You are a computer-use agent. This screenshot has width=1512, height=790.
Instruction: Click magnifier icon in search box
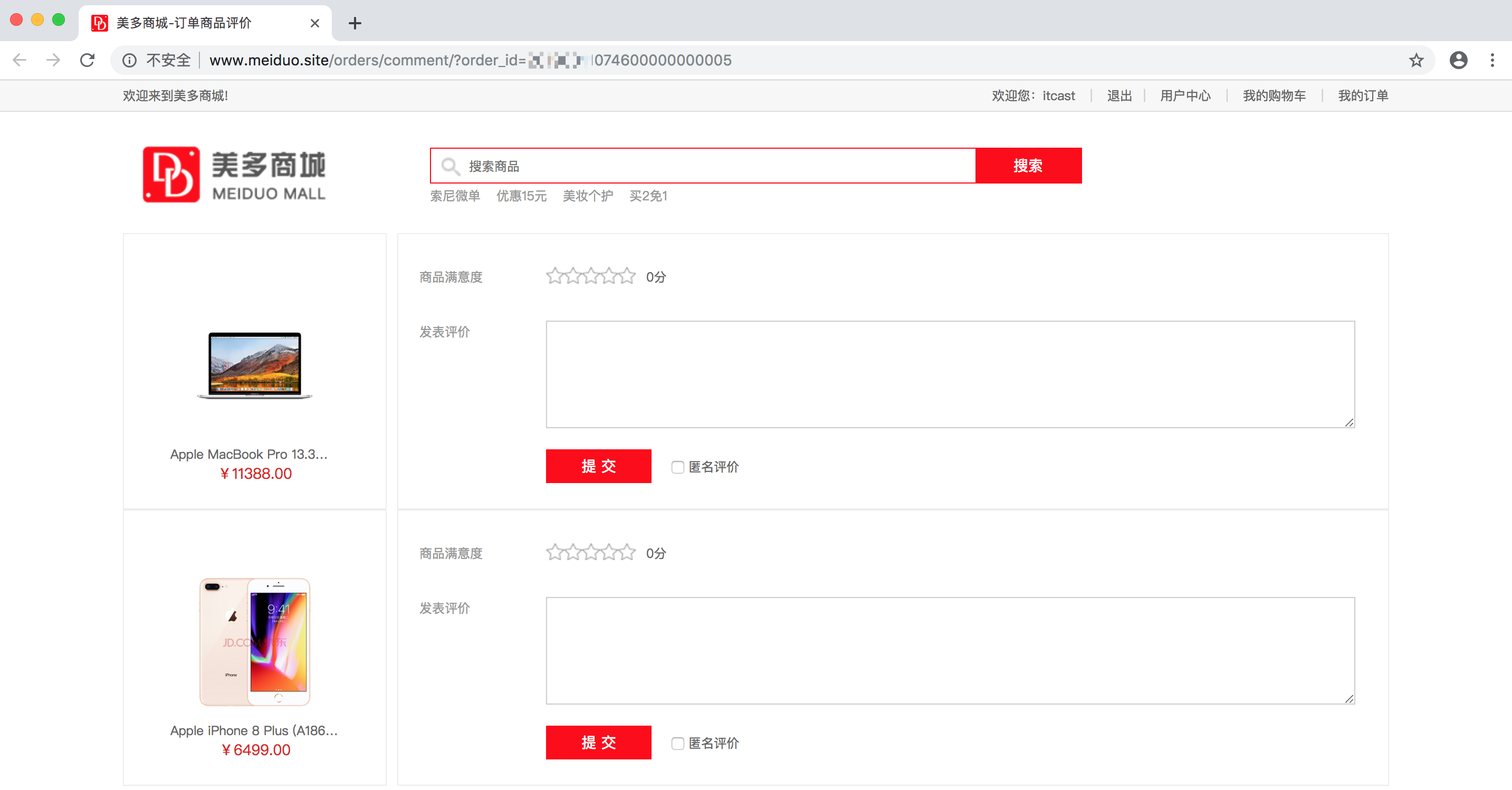(x=450, y=166)
